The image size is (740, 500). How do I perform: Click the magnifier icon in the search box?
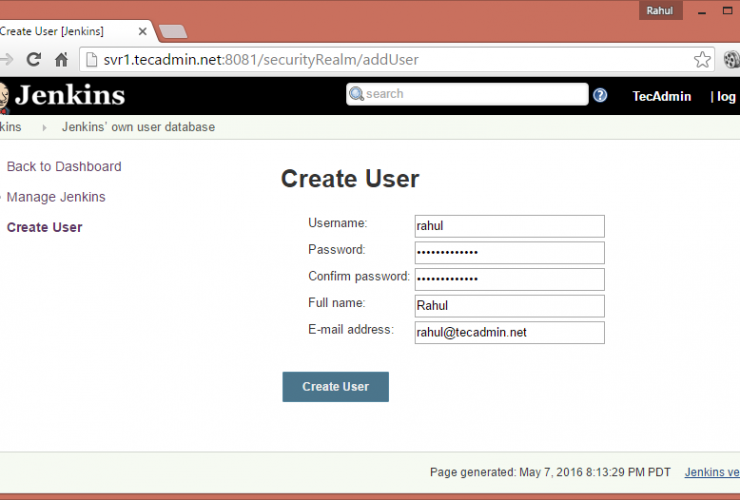click(356, 95)
